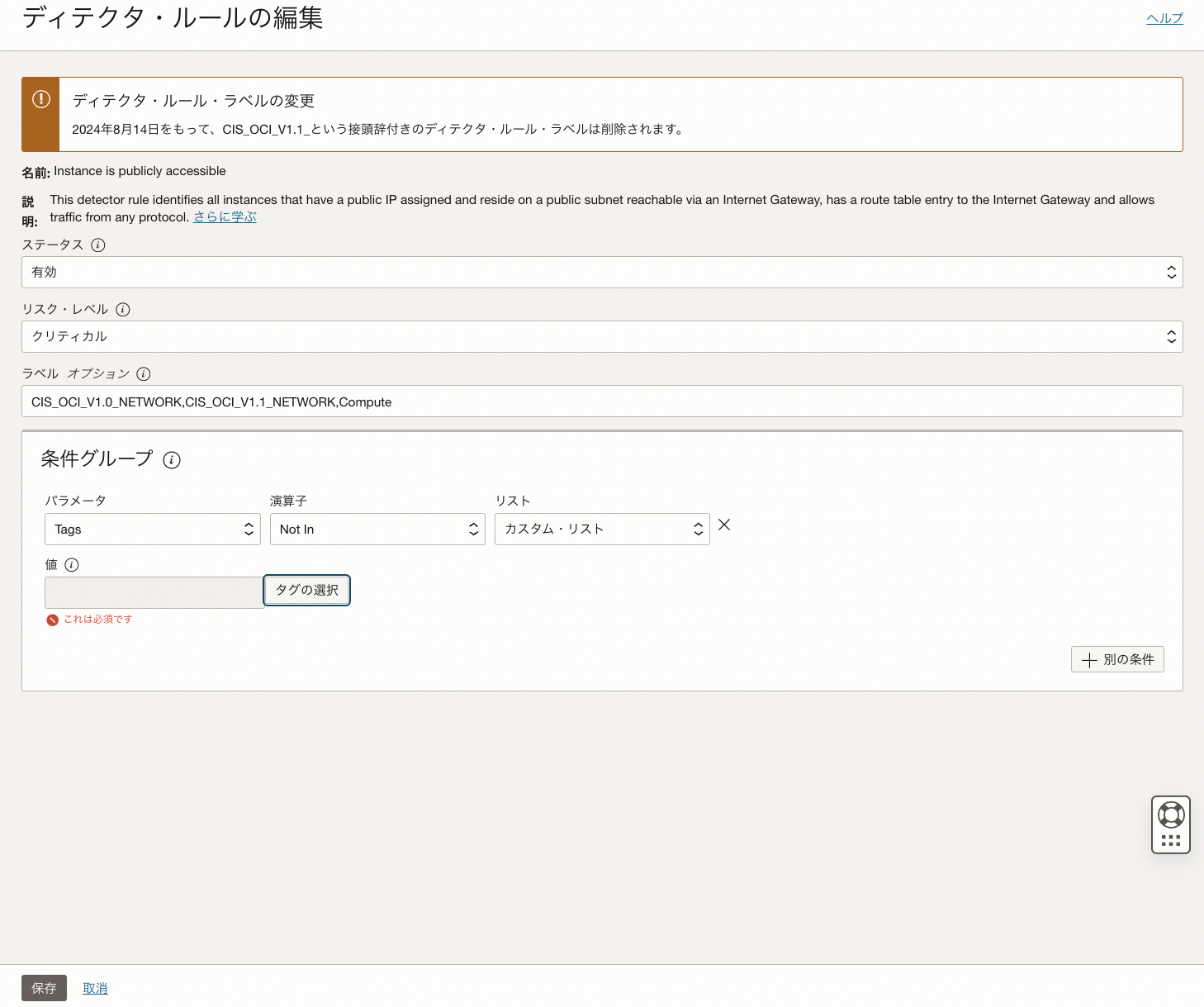1204x1007 pixels.
Task: Open the さらに学ぶ link
Action: [224, 216]
